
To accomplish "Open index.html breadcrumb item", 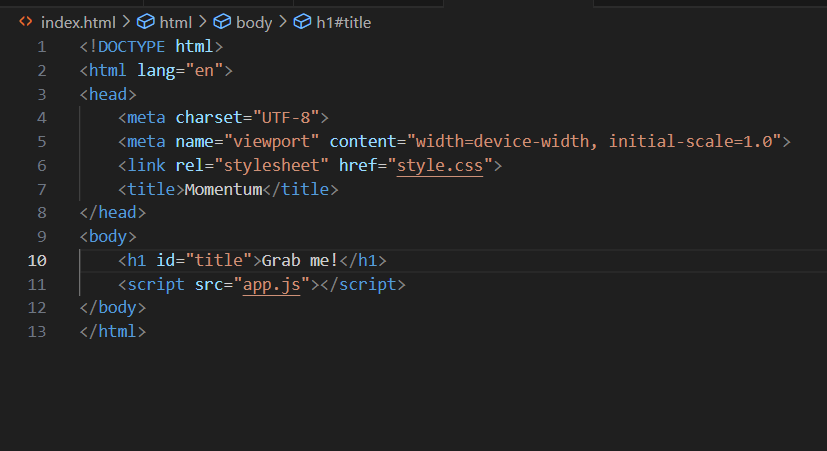I will click(x=78, y=23).
